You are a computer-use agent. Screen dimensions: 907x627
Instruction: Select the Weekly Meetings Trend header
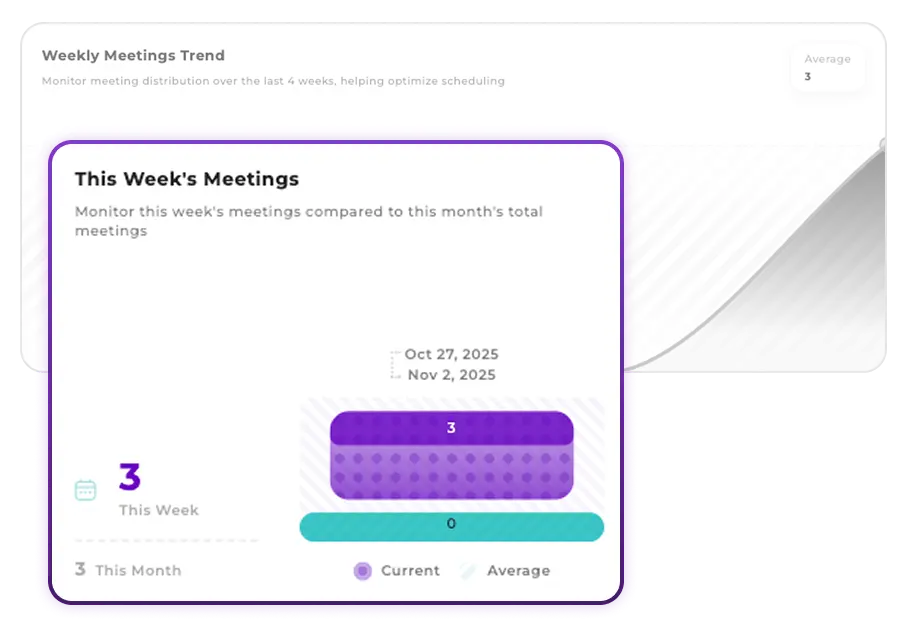[x=133, y=55]
